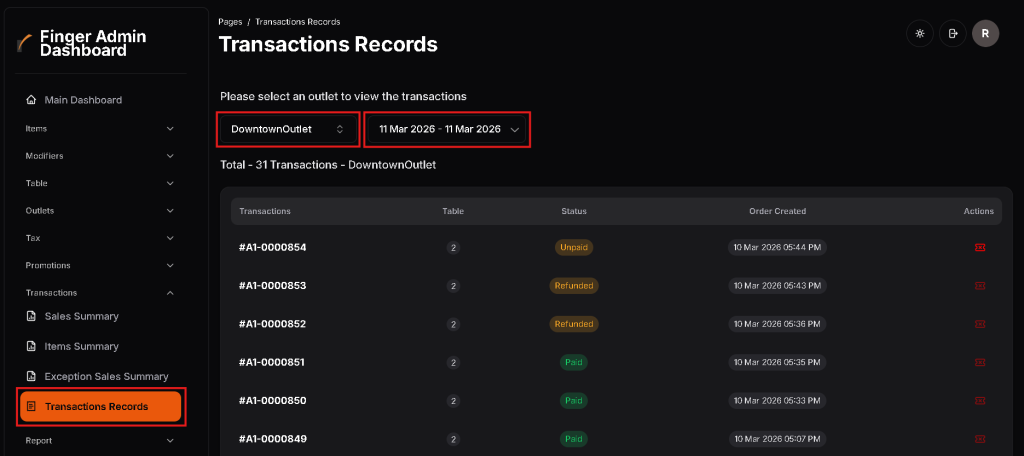Viewport: 1024px width, 456px height.
Task: Click the red action icon for #A1-0000852
Action: tap(979, 324)
